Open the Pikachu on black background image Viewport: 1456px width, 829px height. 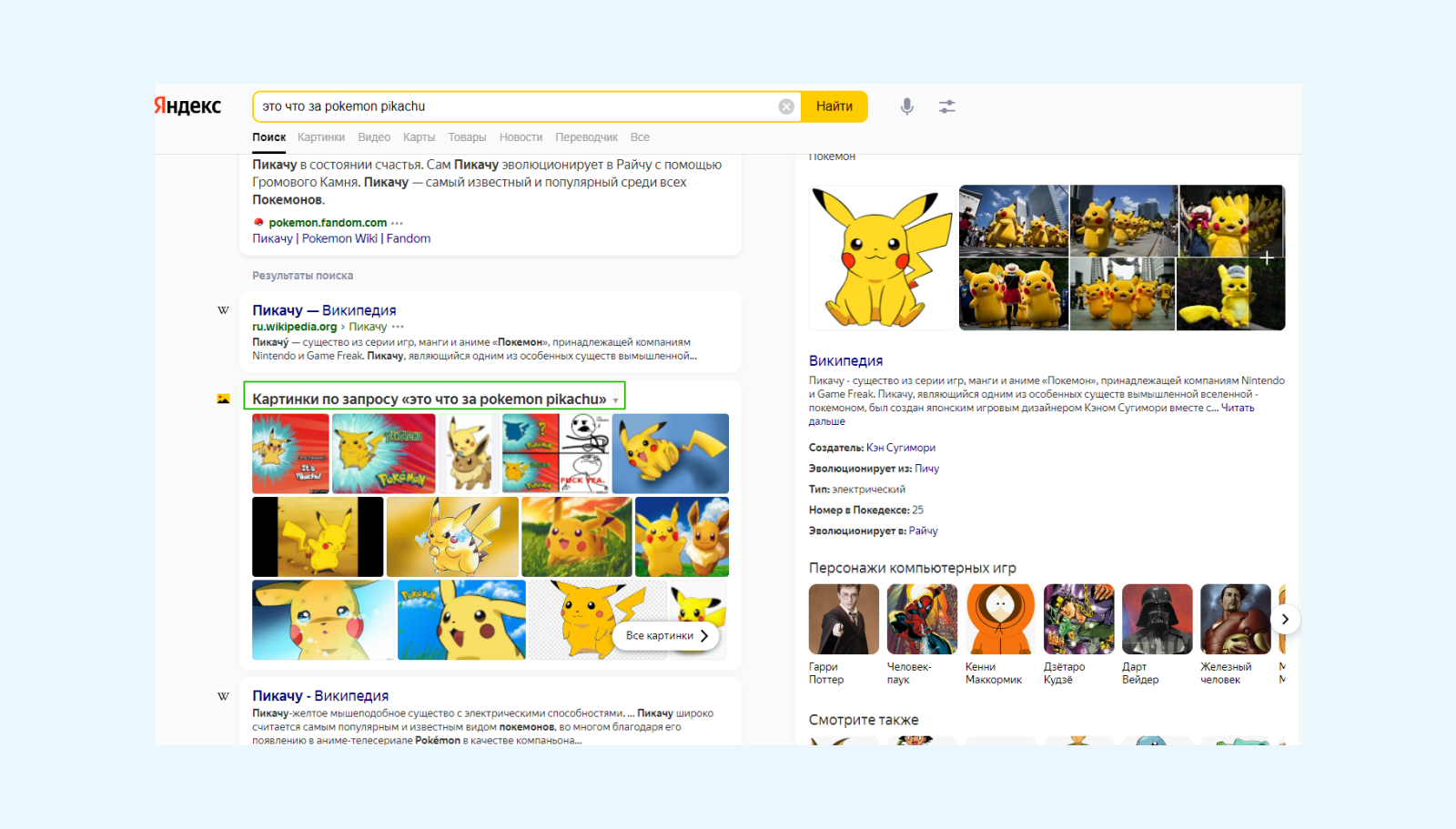(x=318, y=536)
